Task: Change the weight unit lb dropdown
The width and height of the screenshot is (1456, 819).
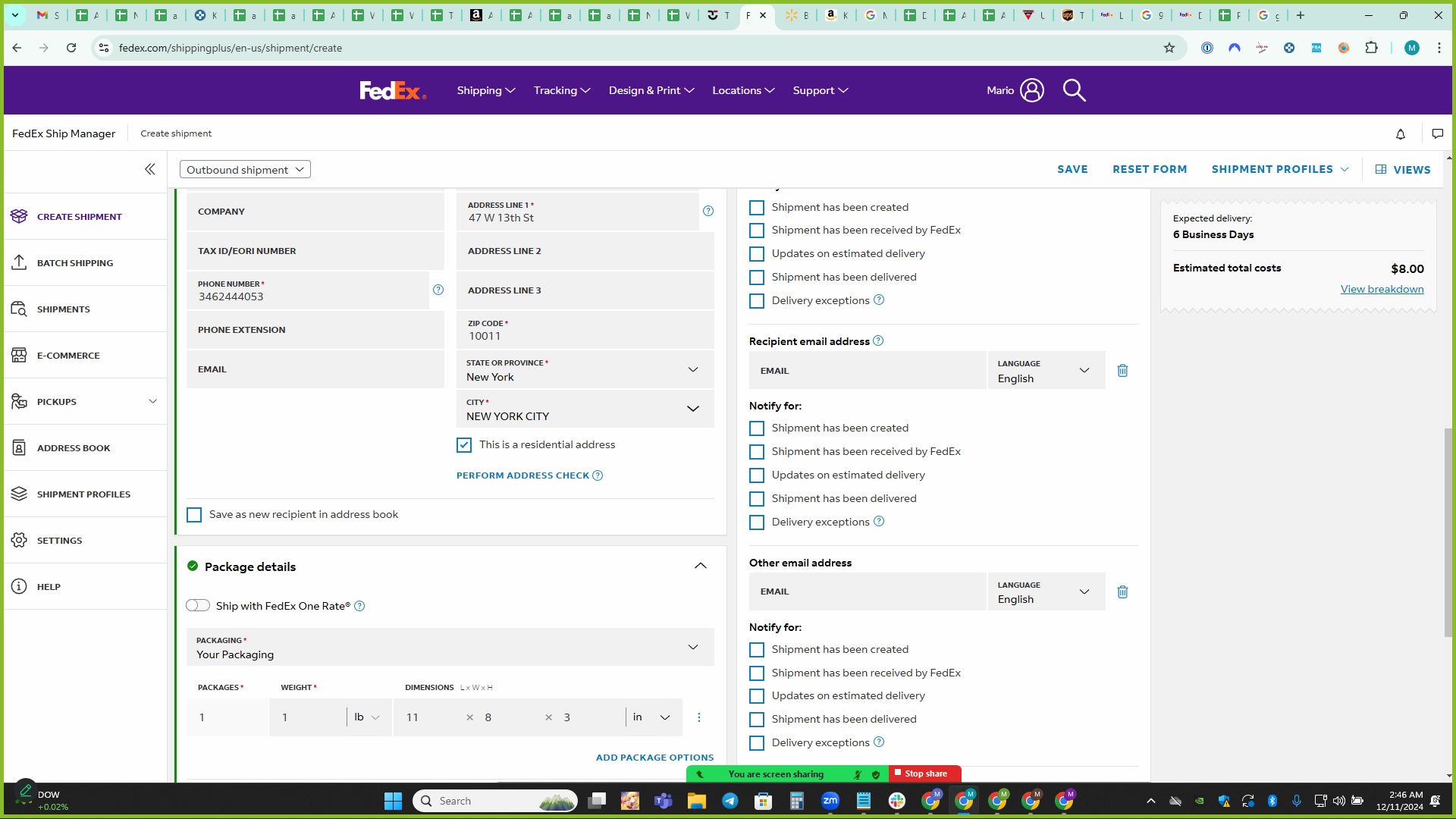Action: tap(367, 717)
